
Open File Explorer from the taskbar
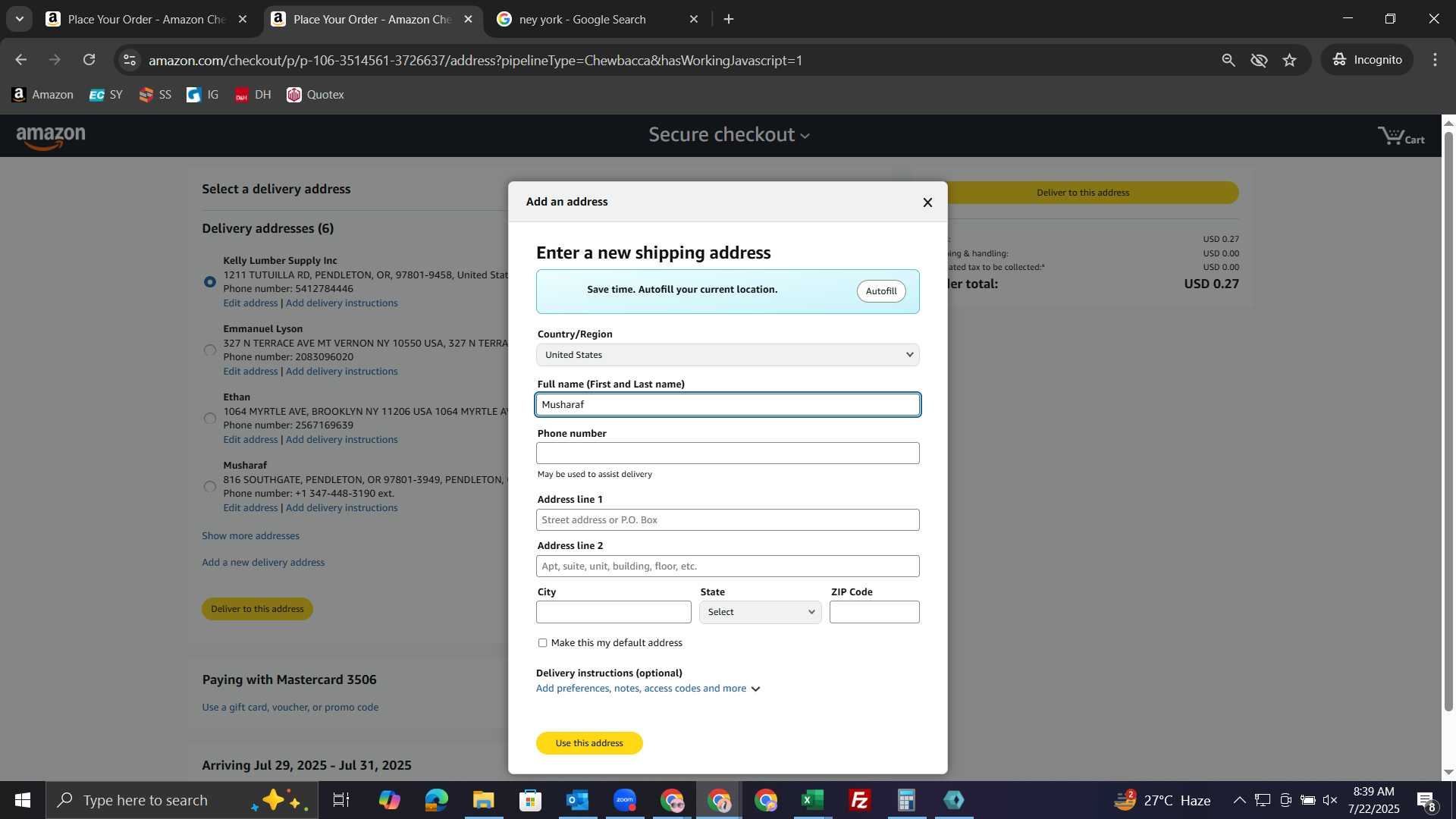pyautogui.click(x=483, y=800)
